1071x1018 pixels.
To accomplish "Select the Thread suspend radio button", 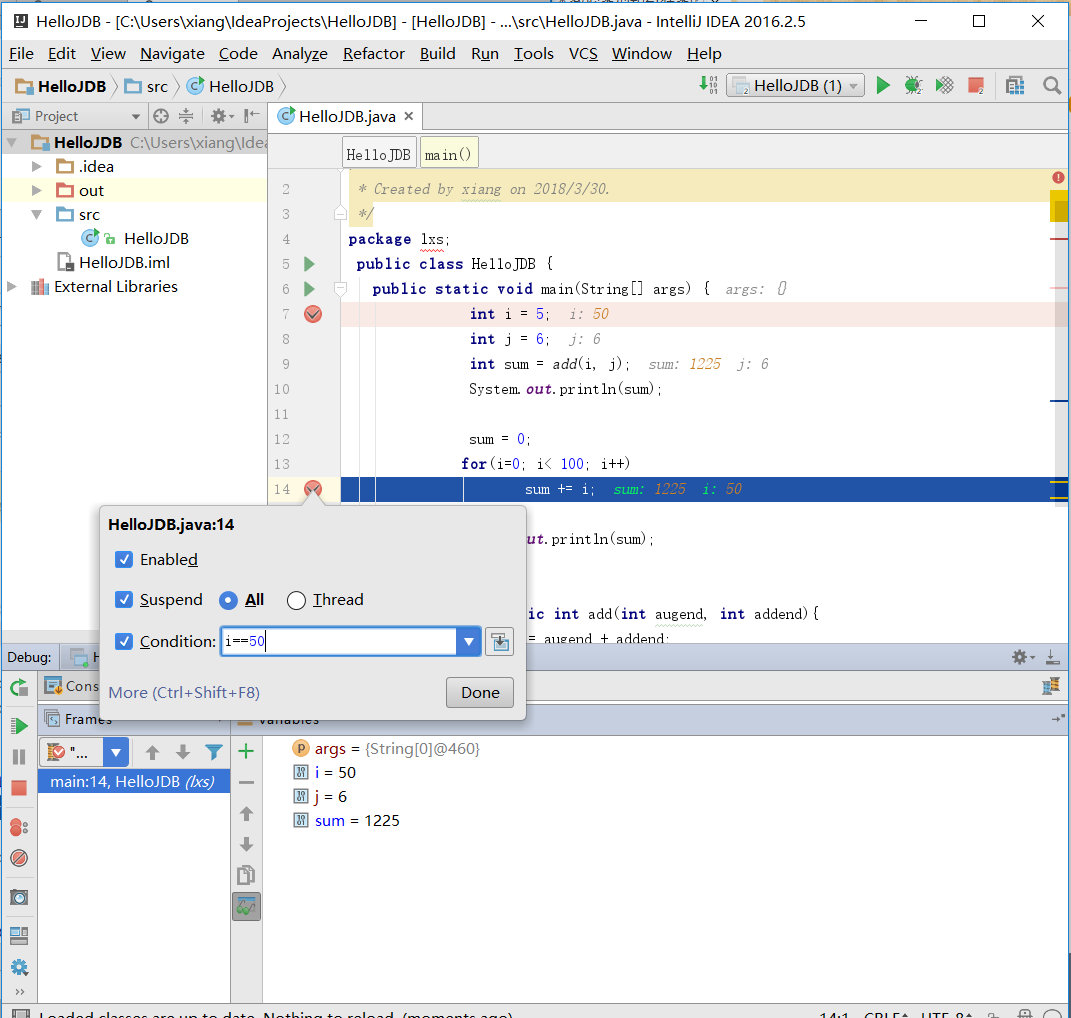I will click(296, 600).
